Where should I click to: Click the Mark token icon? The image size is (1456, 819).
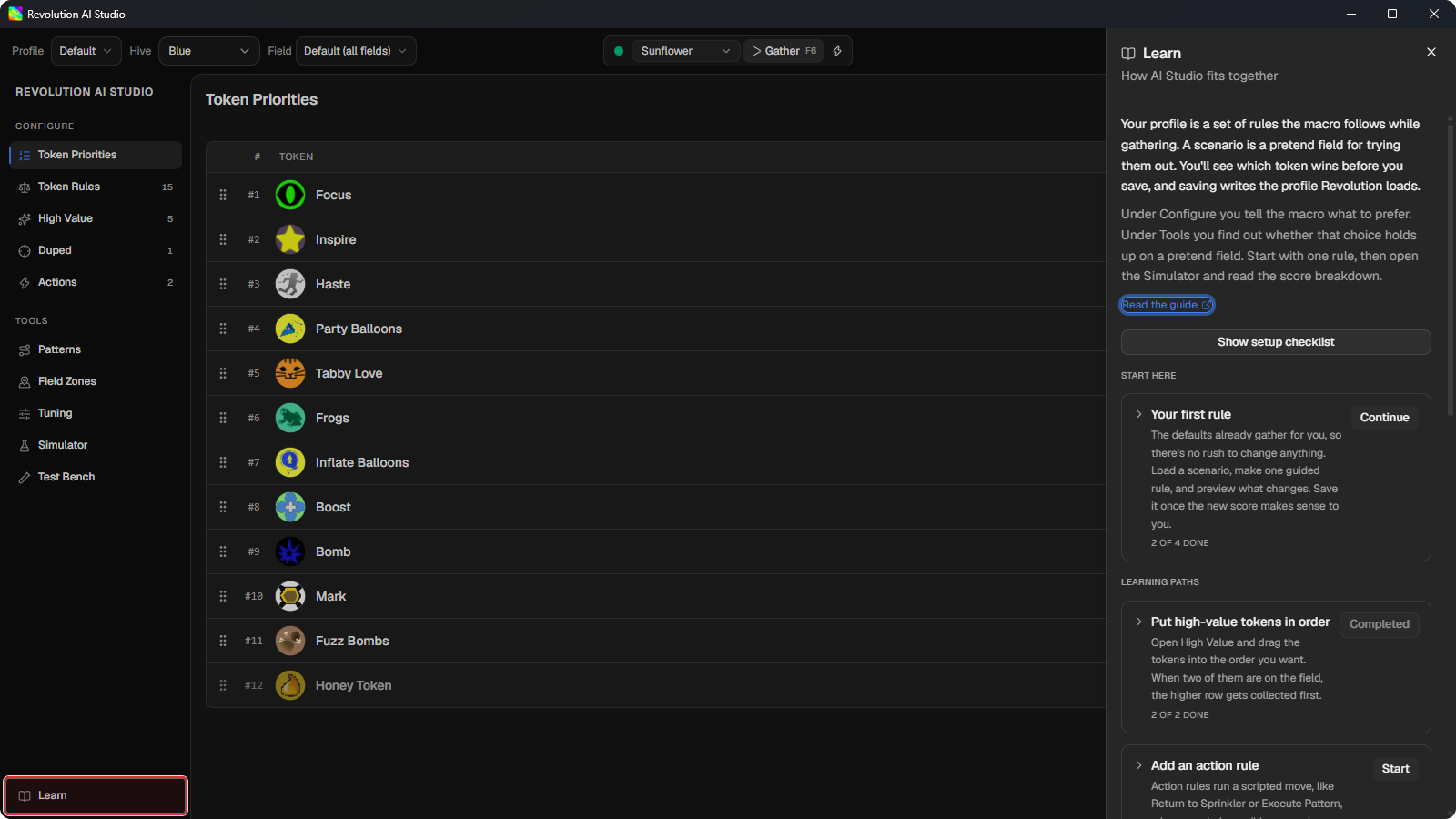point(290,596)
